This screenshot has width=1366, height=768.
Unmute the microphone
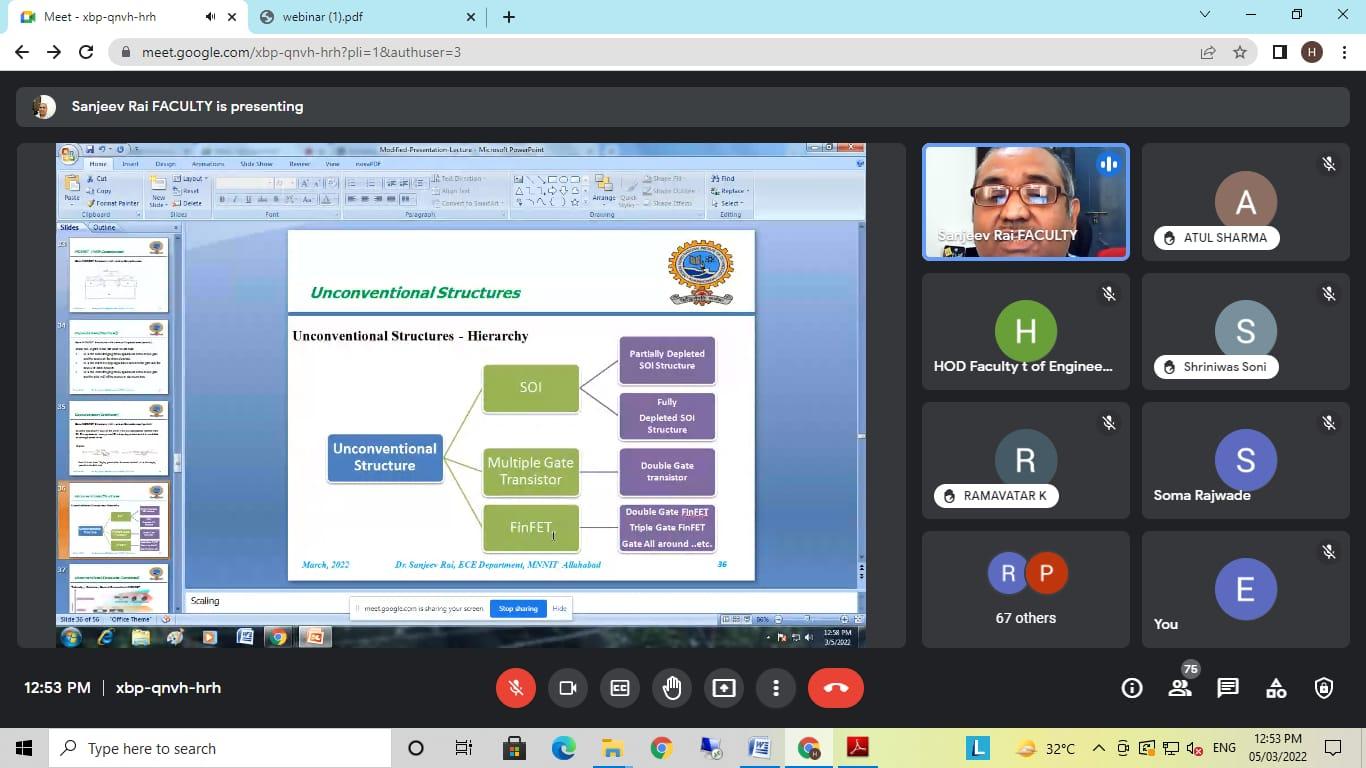pyautogui.click(x=516, y=688)
